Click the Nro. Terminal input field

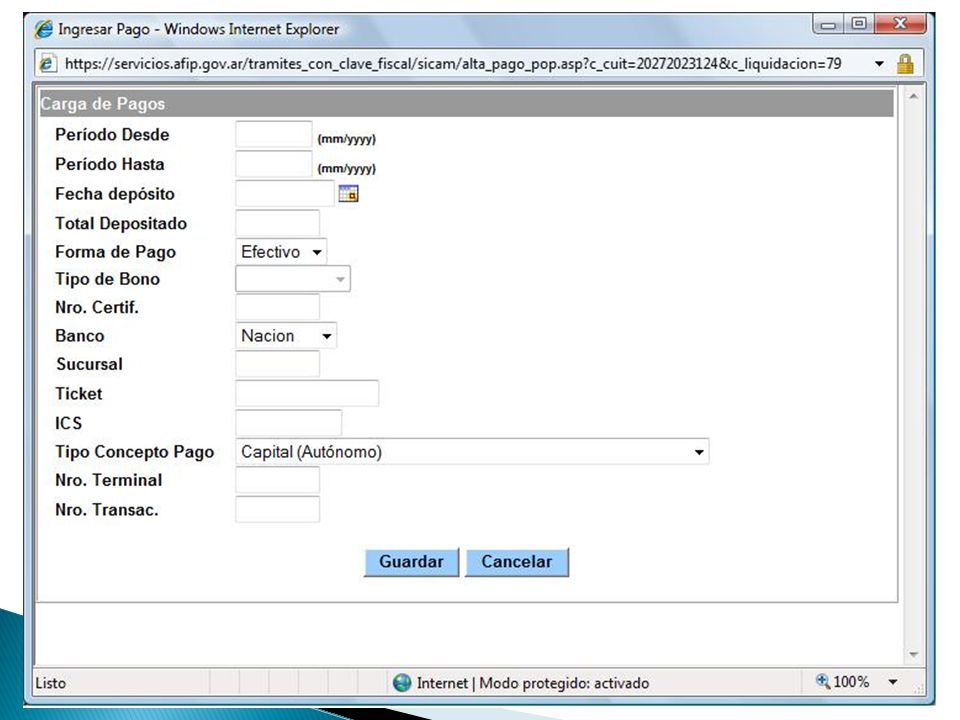pos(277,480)
